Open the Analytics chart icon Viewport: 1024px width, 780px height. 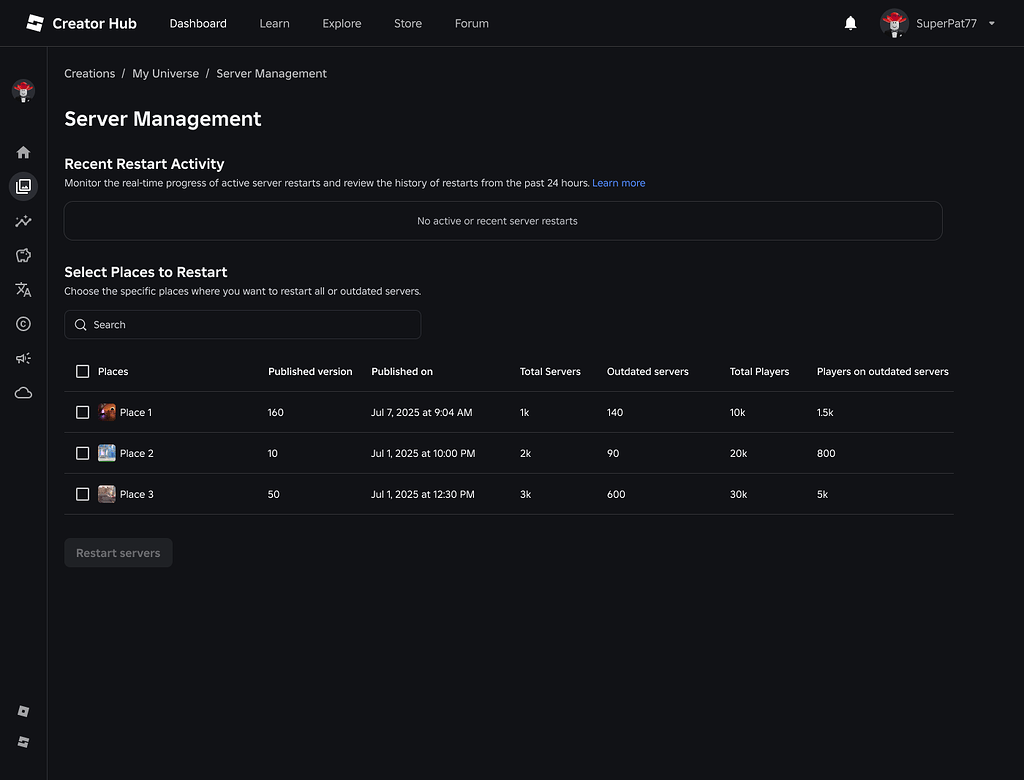pyautogui.click(x=22, y=221)
